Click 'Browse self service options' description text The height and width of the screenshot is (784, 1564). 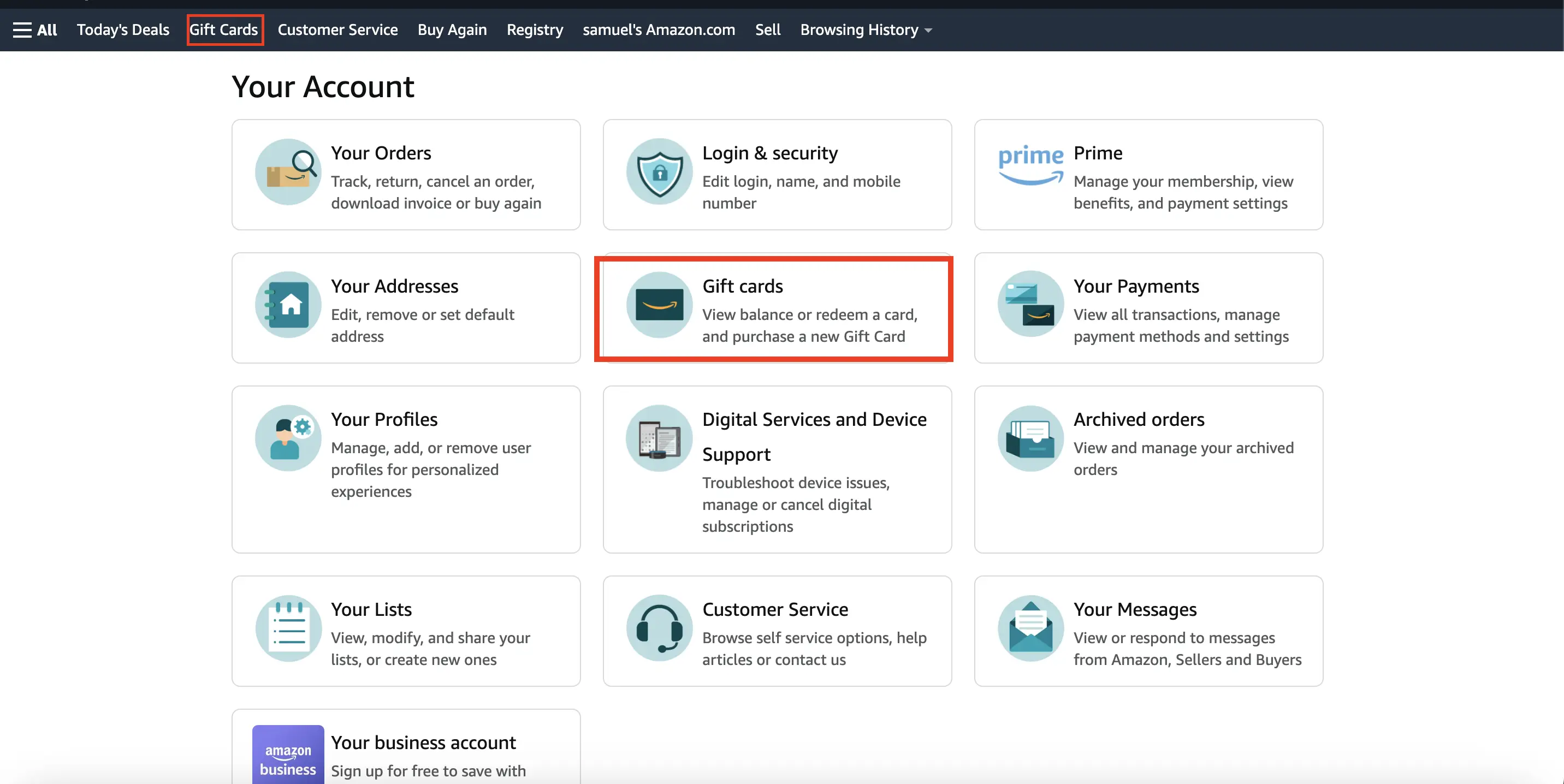click(815, 649)
